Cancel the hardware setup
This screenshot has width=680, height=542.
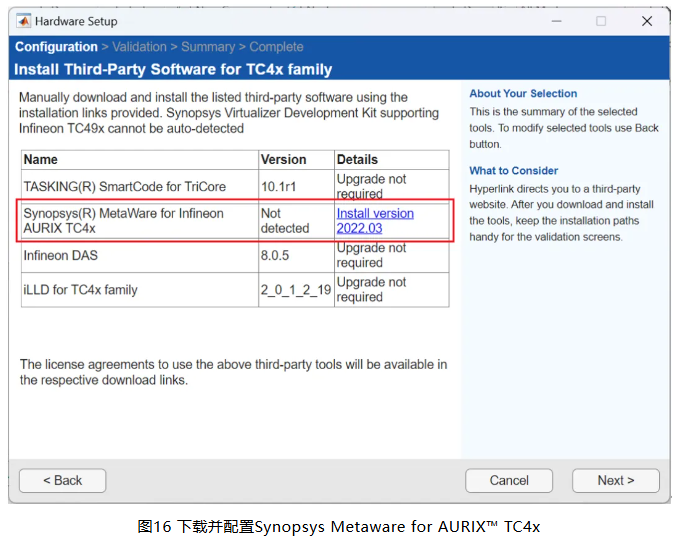(x=509, y=480)
